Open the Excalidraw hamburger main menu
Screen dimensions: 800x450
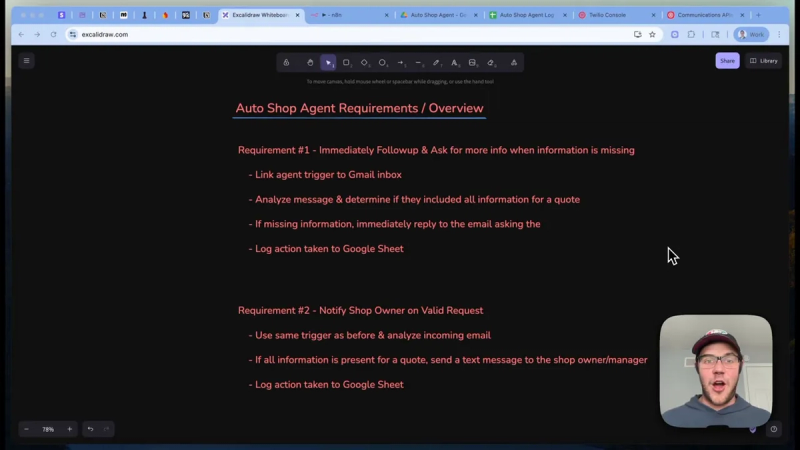pyautogui.click(x=27, y=61)
